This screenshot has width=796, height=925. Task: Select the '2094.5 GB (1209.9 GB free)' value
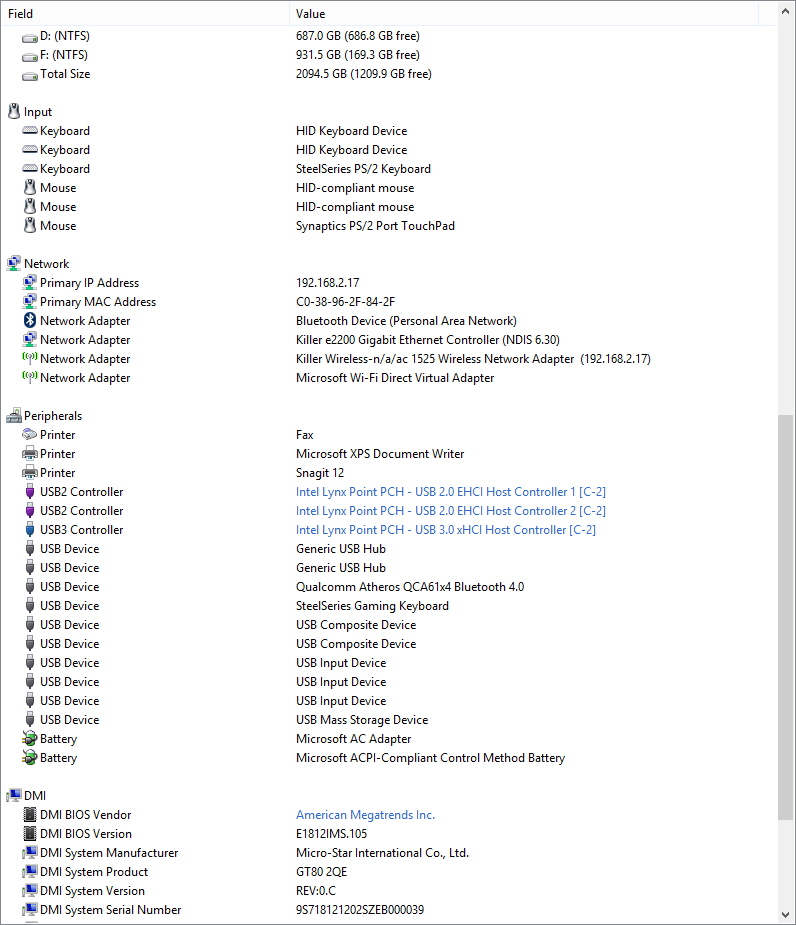(363, 74)
